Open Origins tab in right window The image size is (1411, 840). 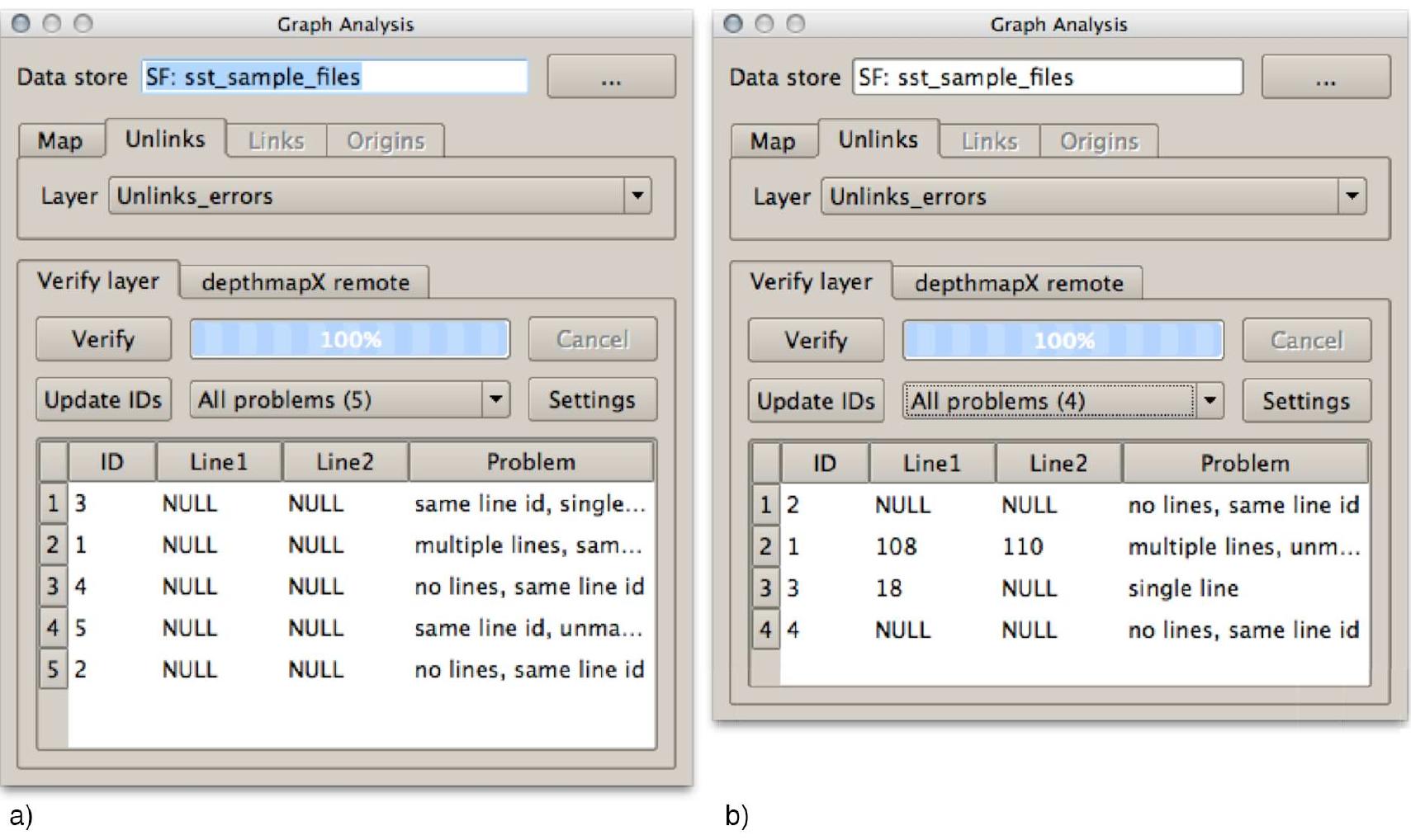(1099, 141)
